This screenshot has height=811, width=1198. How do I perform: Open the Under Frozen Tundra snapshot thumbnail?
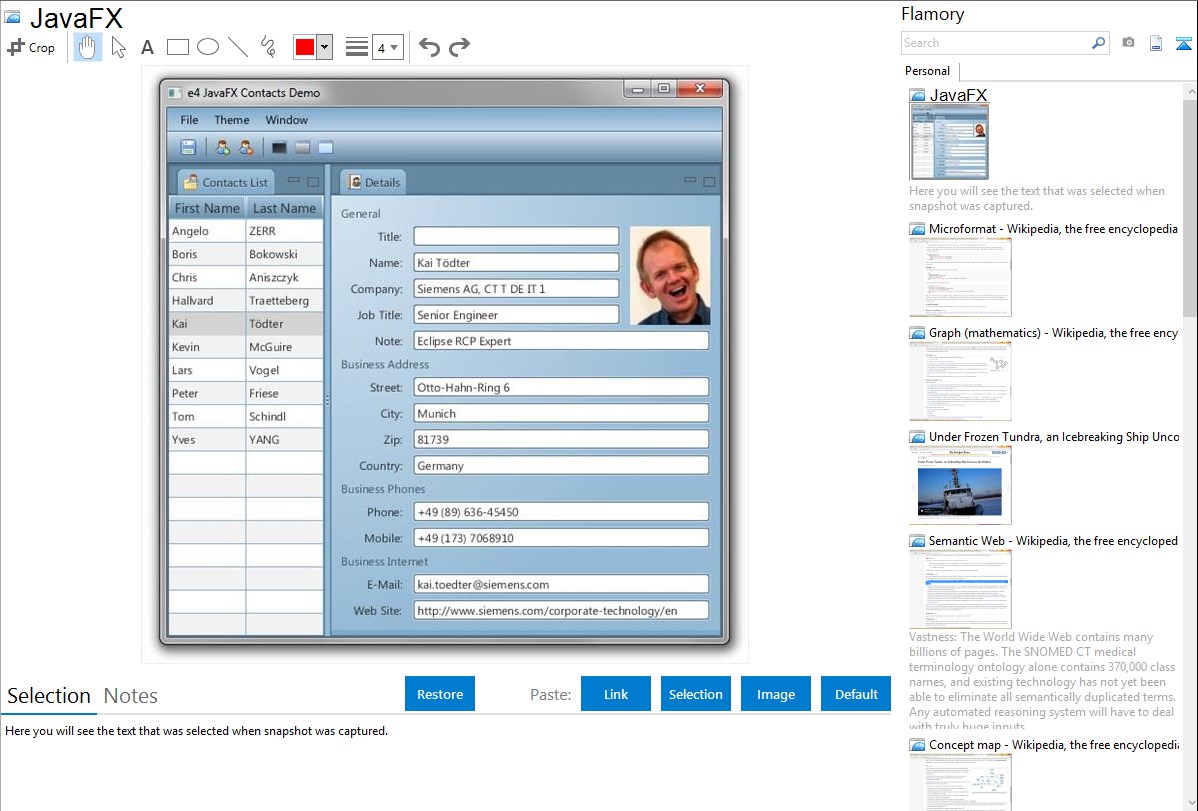pyautogui.click(x=960, y=485)
